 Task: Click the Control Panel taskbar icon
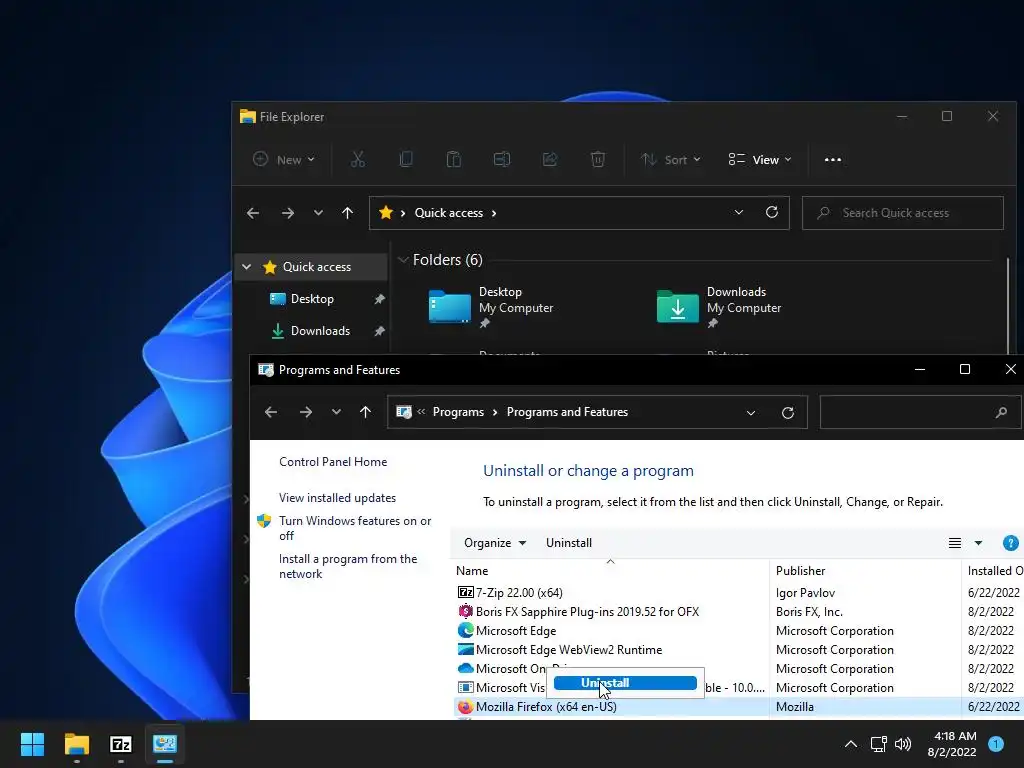pyautogui.click(x=165, y=744)
